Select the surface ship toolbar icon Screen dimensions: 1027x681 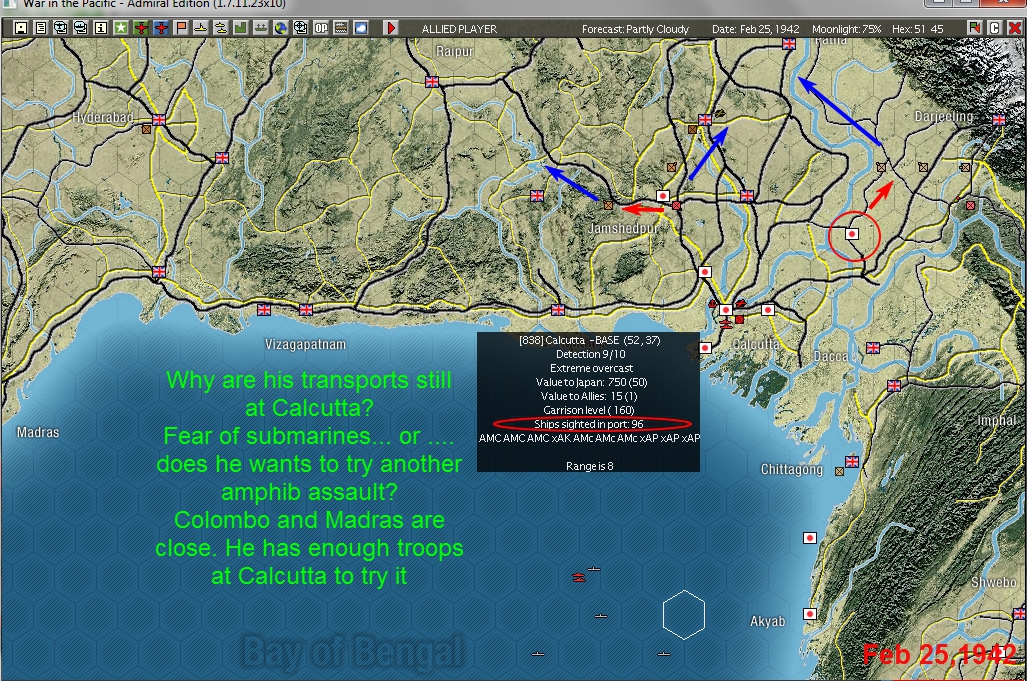199,29
